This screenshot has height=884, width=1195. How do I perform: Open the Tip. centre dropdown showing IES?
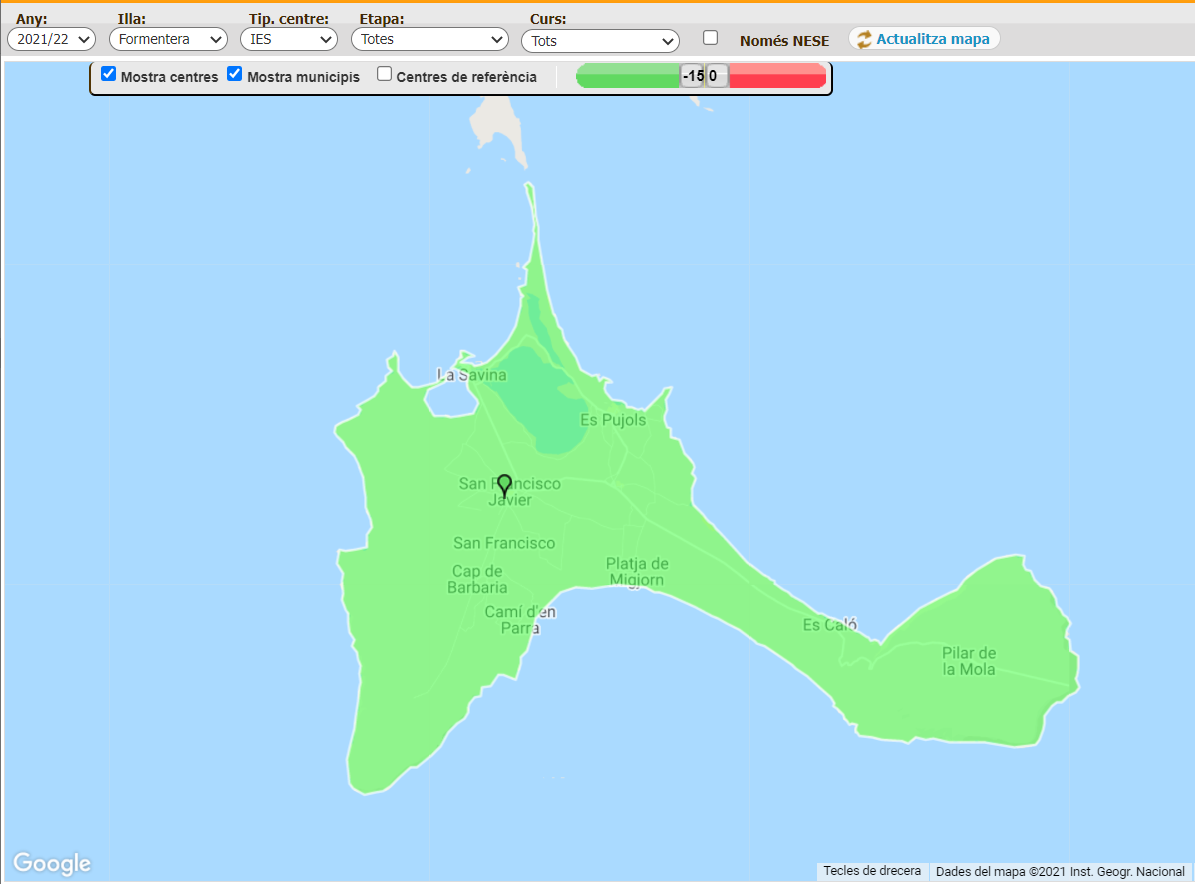point(289,39)
